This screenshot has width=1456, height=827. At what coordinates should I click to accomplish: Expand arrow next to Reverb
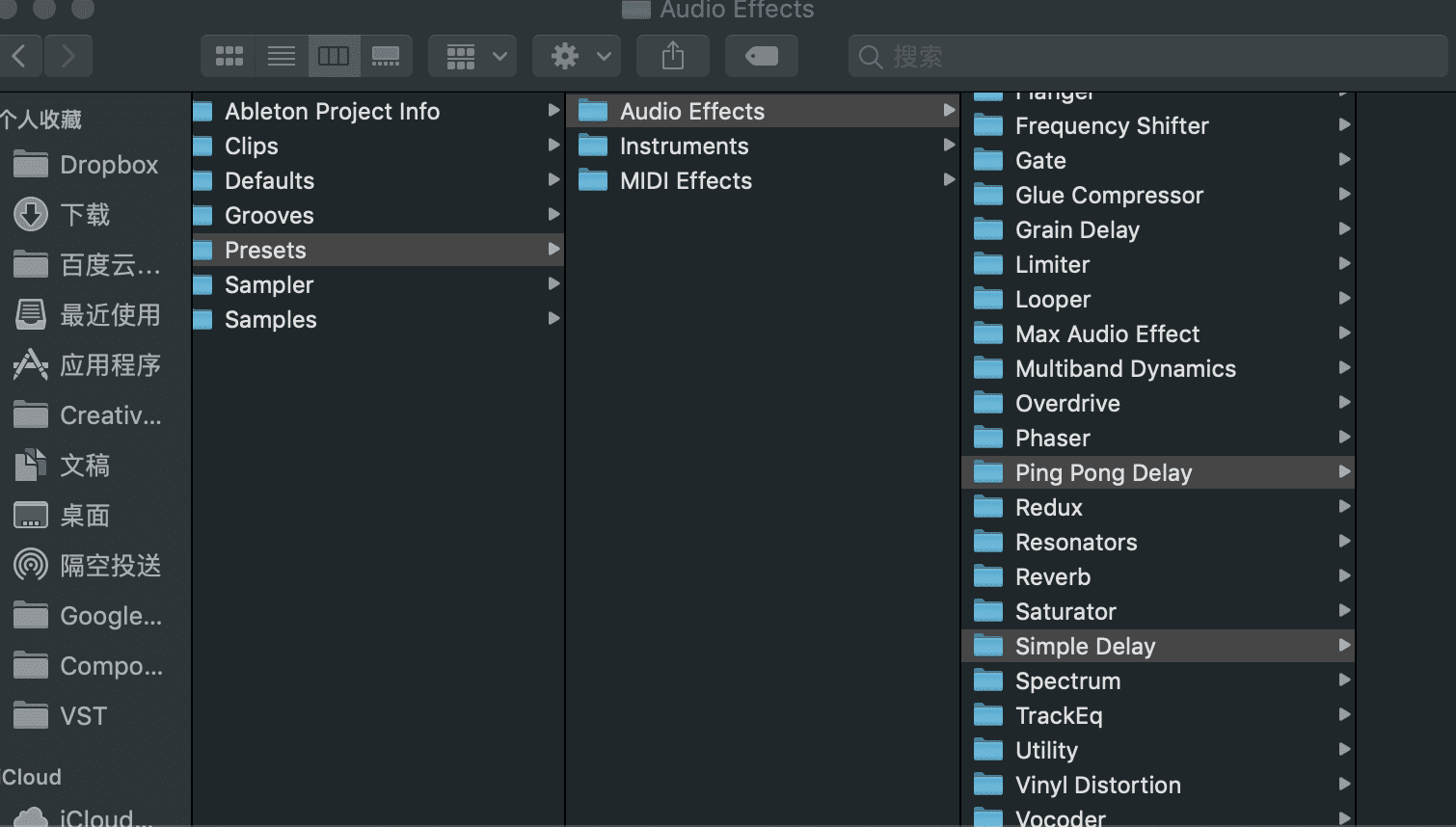click(x=1344, y=575)
